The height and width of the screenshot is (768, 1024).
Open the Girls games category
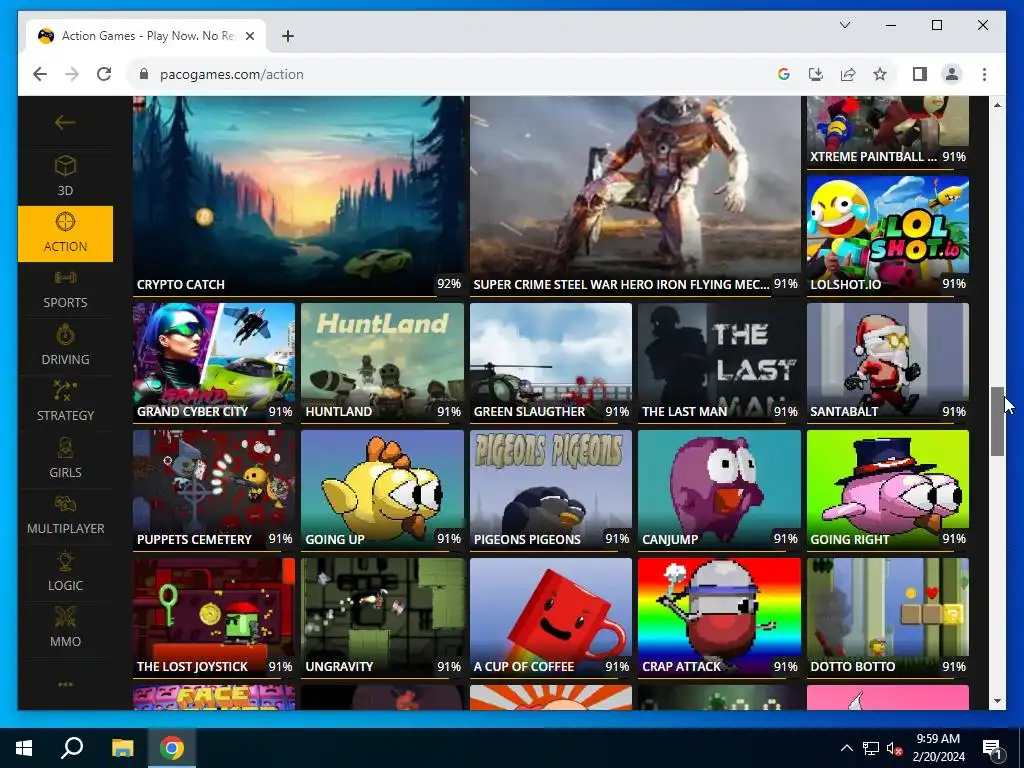click(x=65, y=459)
